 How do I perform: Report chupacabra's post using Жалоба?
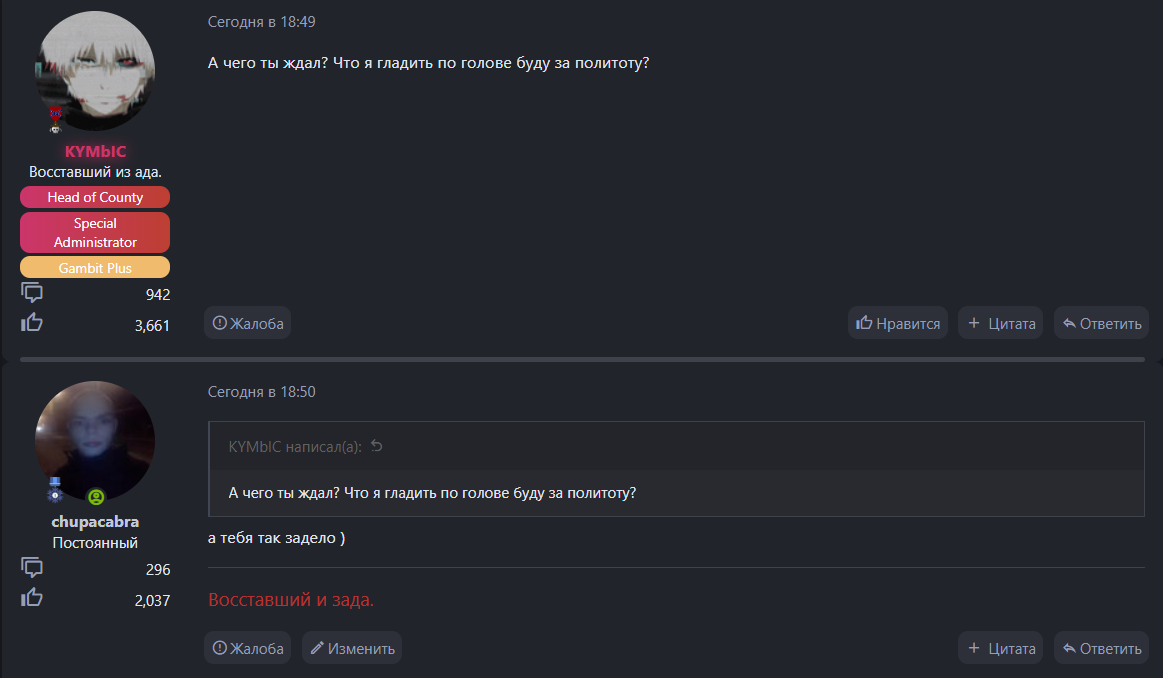pyautogui.click(x=248, y=648)
